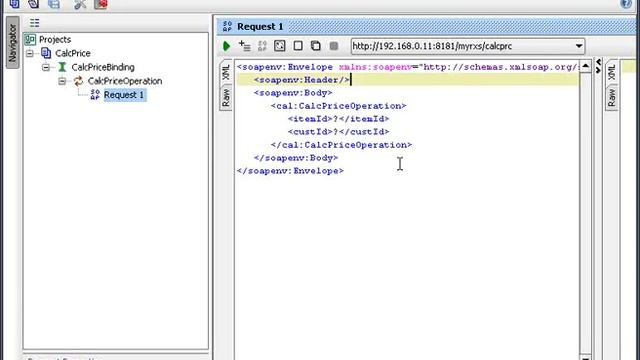This screenshot has width=640, height=360.
Task: Clone this request using the duplicate icon
Action: [x=316, y=46]
